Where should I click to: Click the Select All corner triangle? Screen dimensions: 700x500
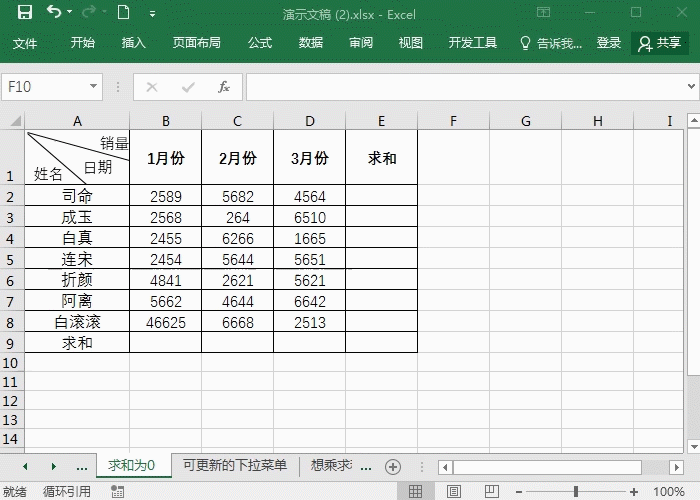[13, 121]
